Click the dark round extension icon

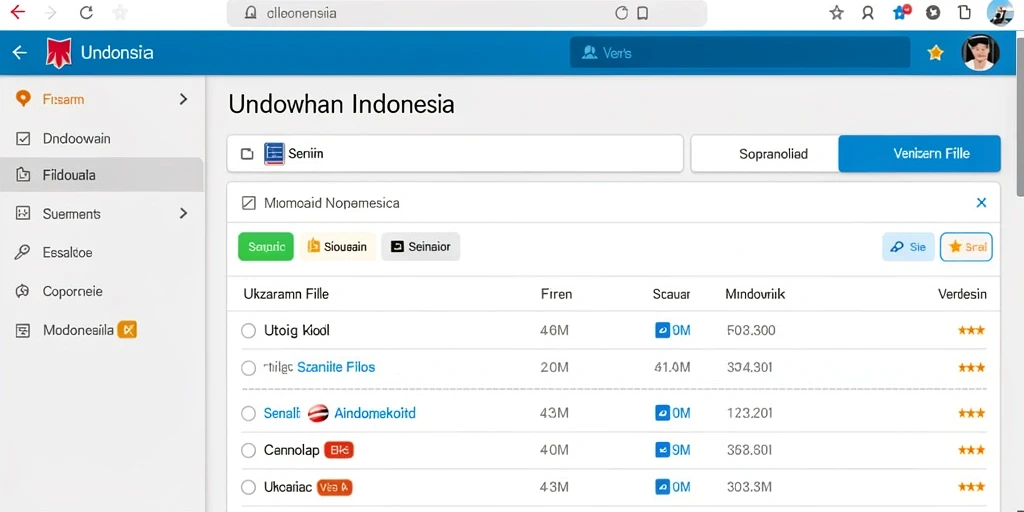pyautogui.click(x=933, y=12)
